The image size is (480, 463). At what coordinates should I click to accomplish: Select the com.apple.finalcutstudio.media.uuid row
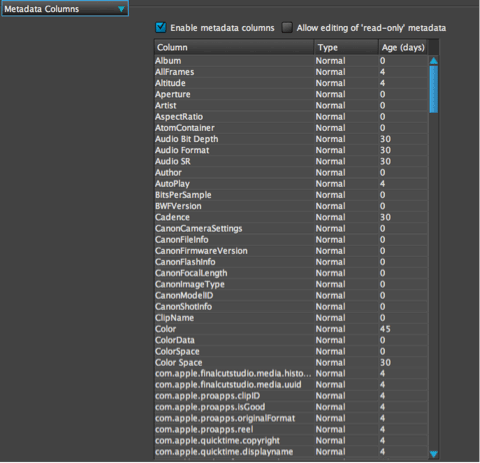291,385
